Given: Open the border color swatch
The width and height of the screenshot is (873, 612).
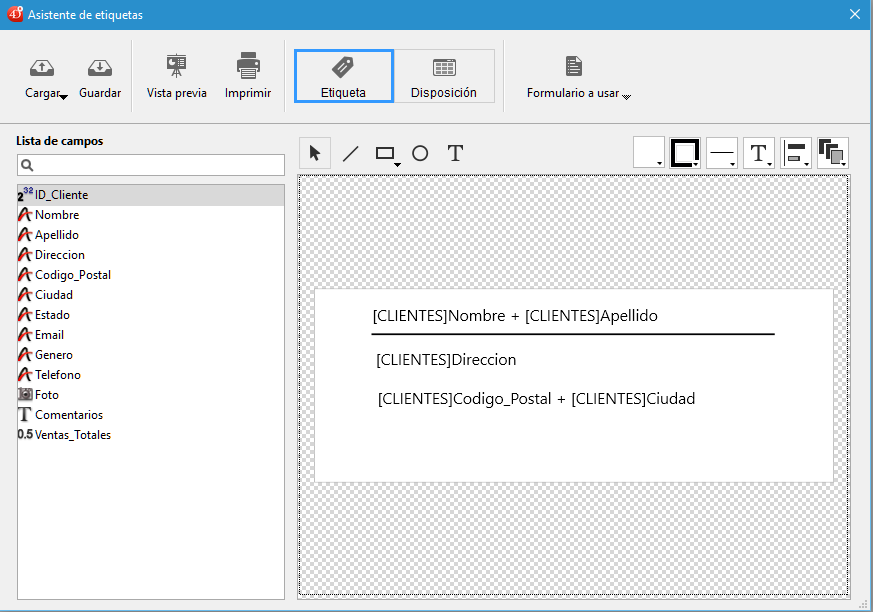Looking at the screenshot, I should 685,153.
